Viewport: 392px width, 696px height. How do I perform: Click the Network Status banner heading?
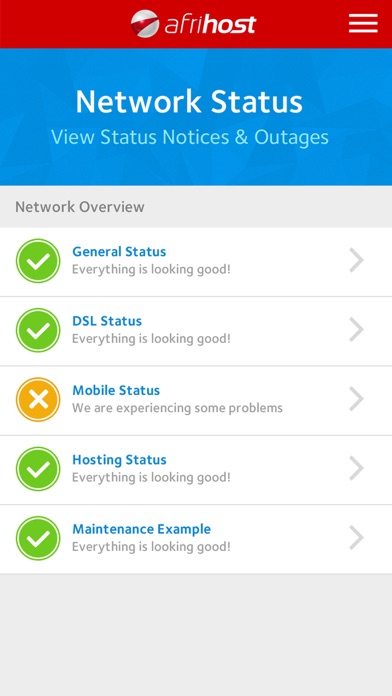coord(189,102)
